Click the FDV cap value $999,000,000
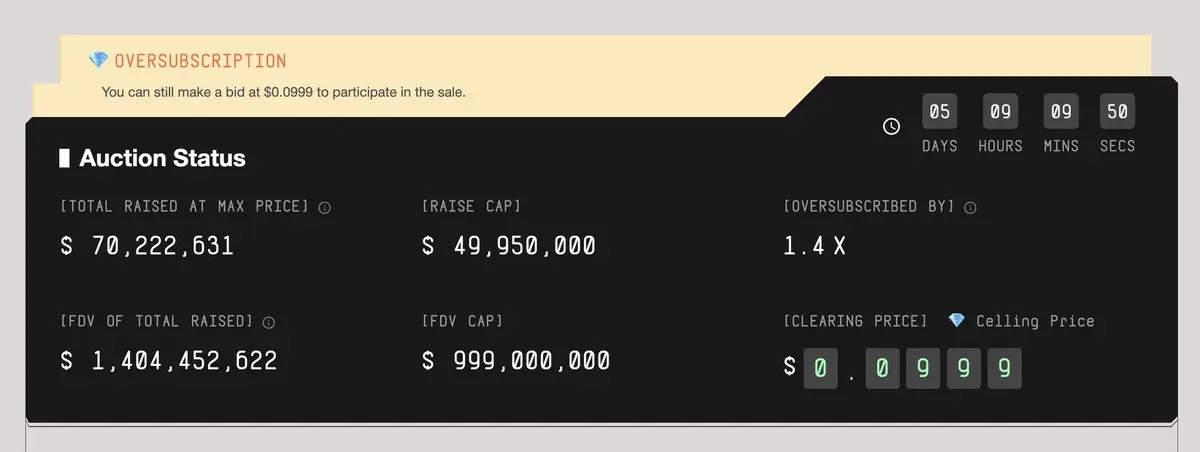The height and width of the screenshot is (452, 1200). 515,360
